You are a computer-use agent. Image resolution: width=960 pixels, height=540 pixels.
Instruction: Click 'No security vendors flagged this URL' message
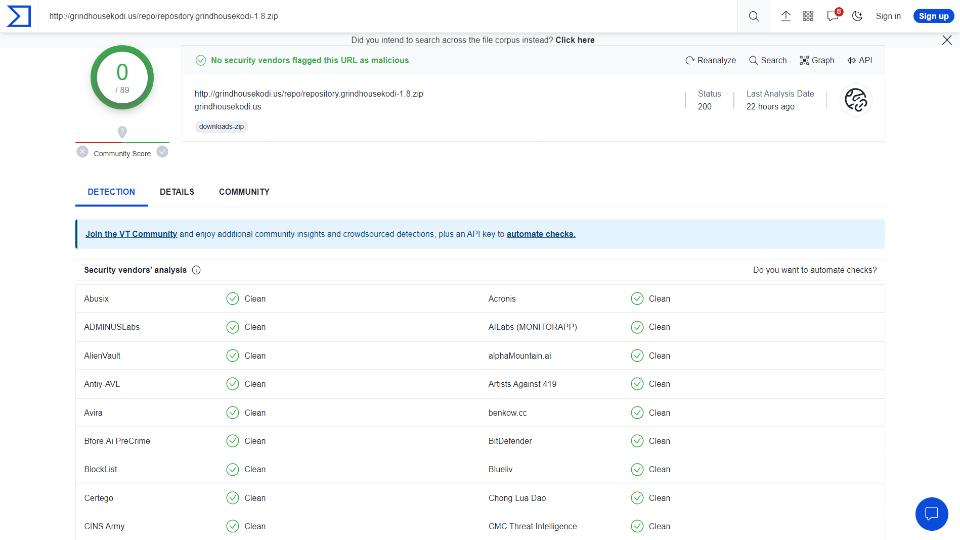[x=310, y=60]
